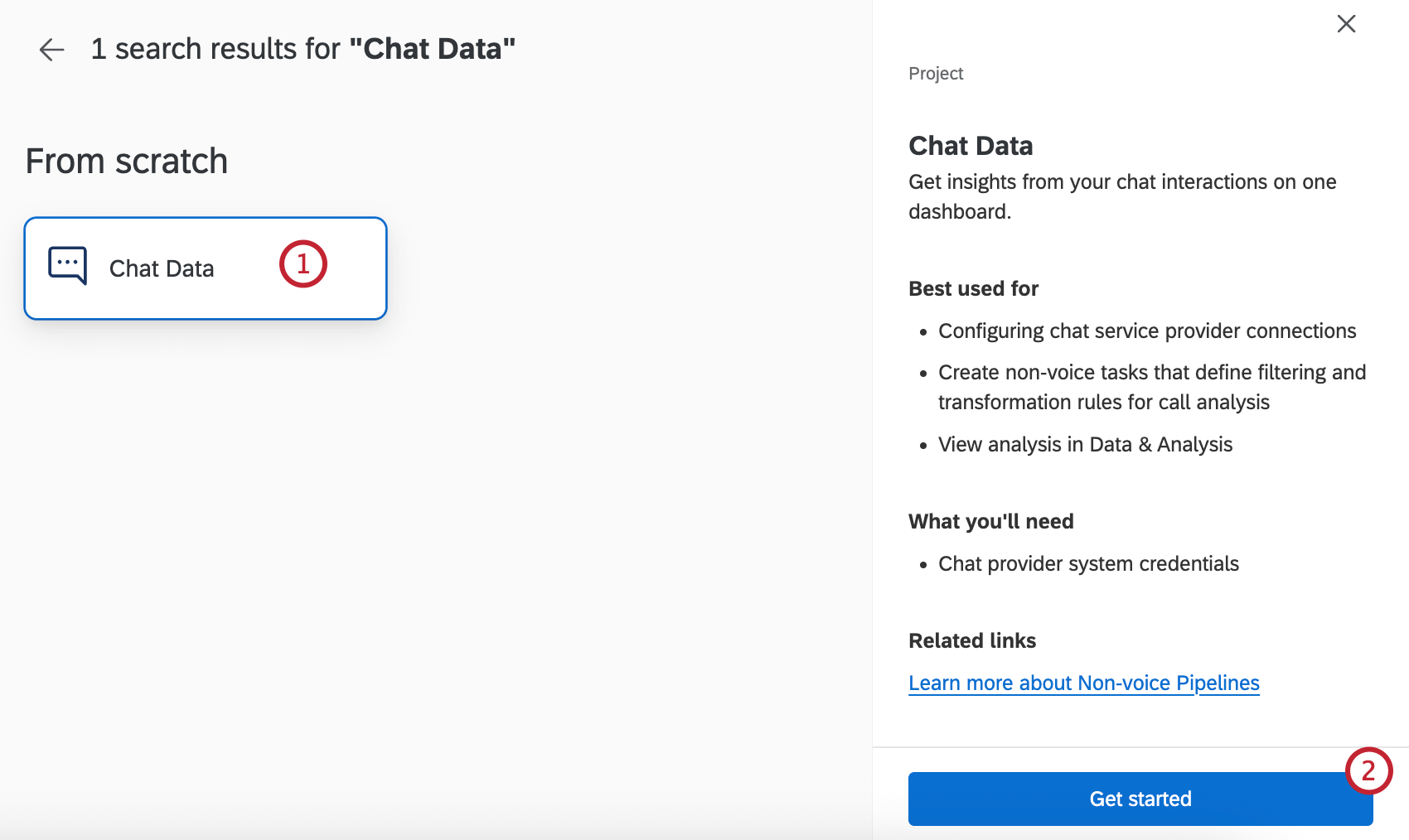
Task: Click the back arrow beside search results
Action: pyautogui.click(x=51, y=50)
